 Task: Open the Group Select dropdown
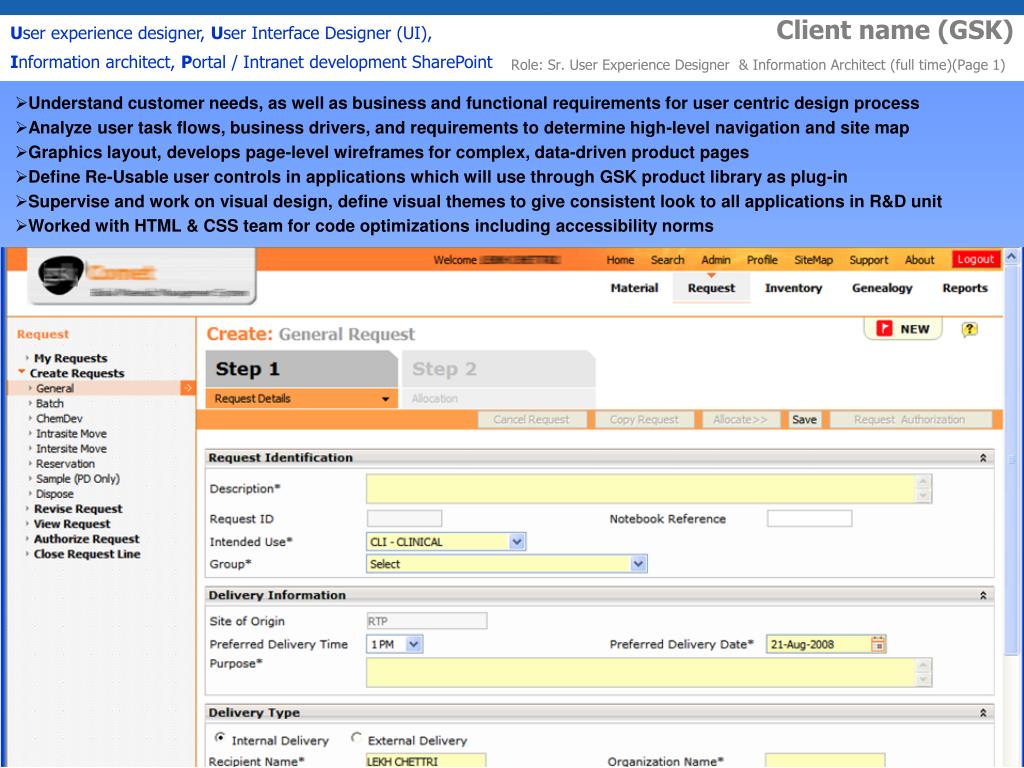pos(638,564)
